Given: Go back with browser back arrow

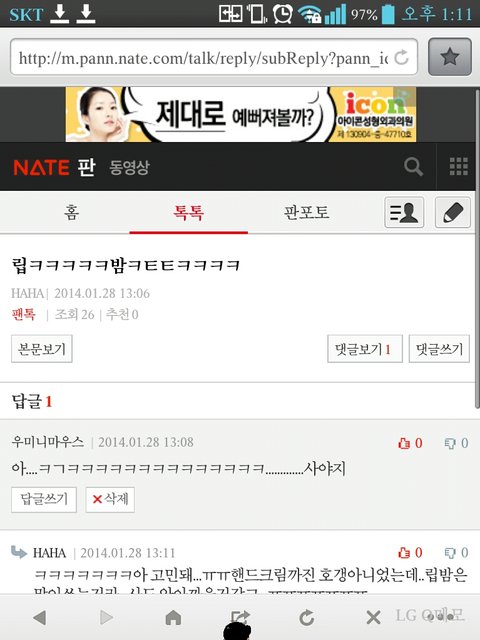Looking at the screenshot, I should [40, 617].
